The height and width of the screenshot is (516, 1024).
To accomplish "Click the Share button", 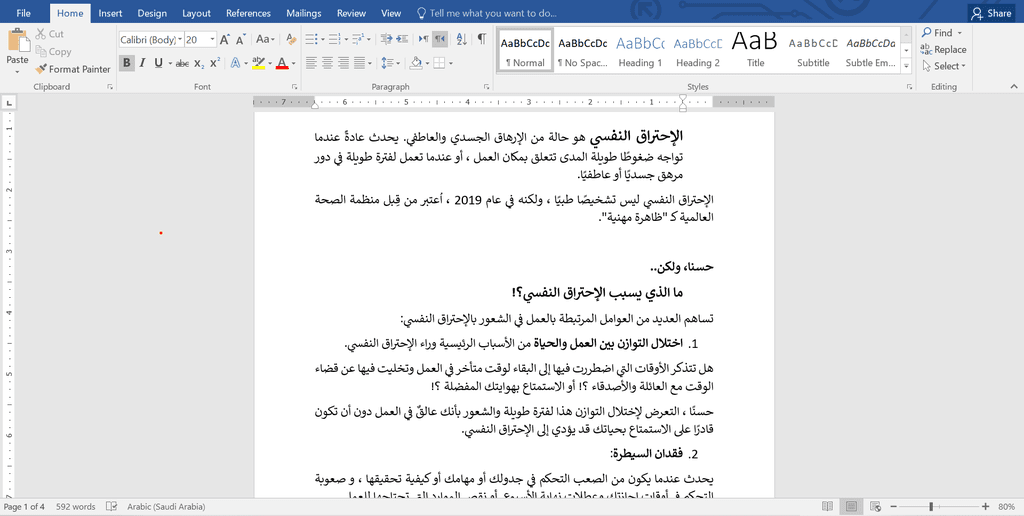I will 992,13.
